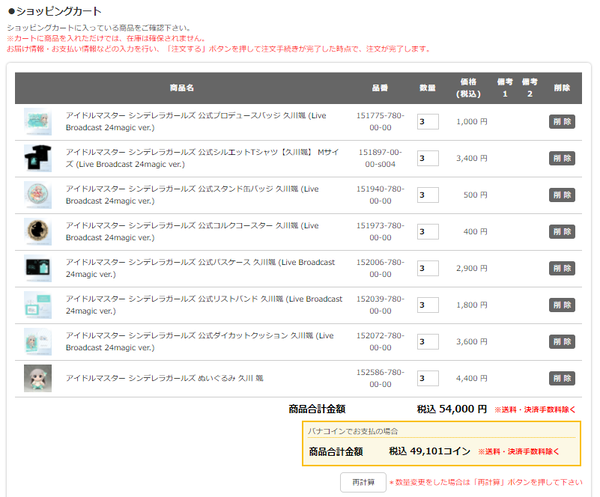This screenshot has width=600, height=497.
Task: Click product name 公式コルクコースター 久川颯
Action: tap(192, 232)
